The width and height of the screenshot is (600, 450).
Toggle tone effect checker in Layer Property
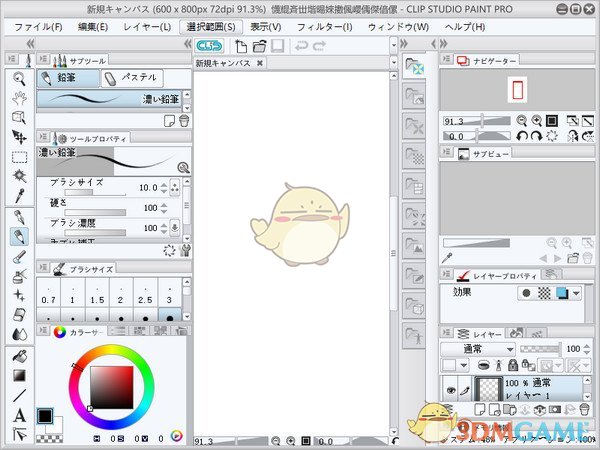pyautogui.click(x=544, y=293)
